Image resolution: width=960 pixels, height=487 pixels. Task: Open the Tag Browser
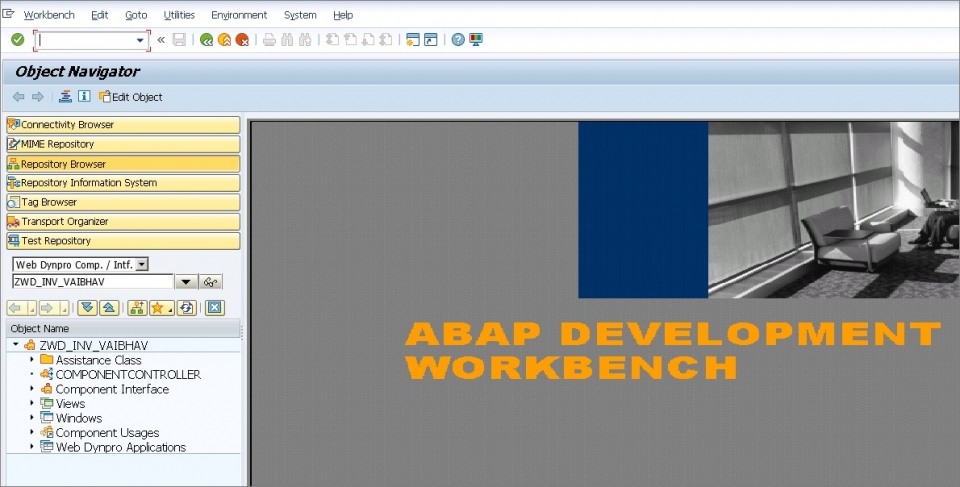click(x=123, y=202)
